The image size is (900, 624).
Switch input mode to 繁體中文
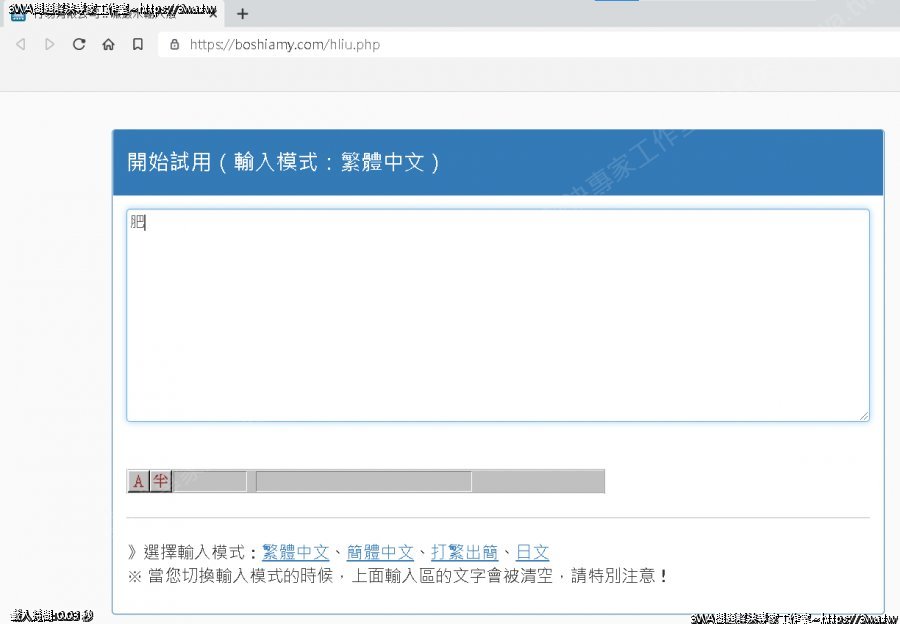[x=295, y=552]
